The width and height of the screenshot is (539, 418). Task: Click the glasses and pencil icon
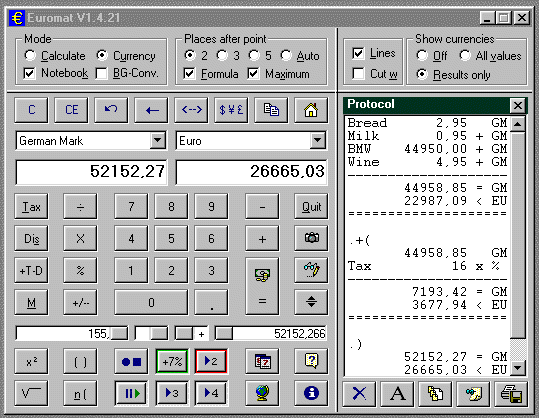pyautogui.click(x=311, y=270)
